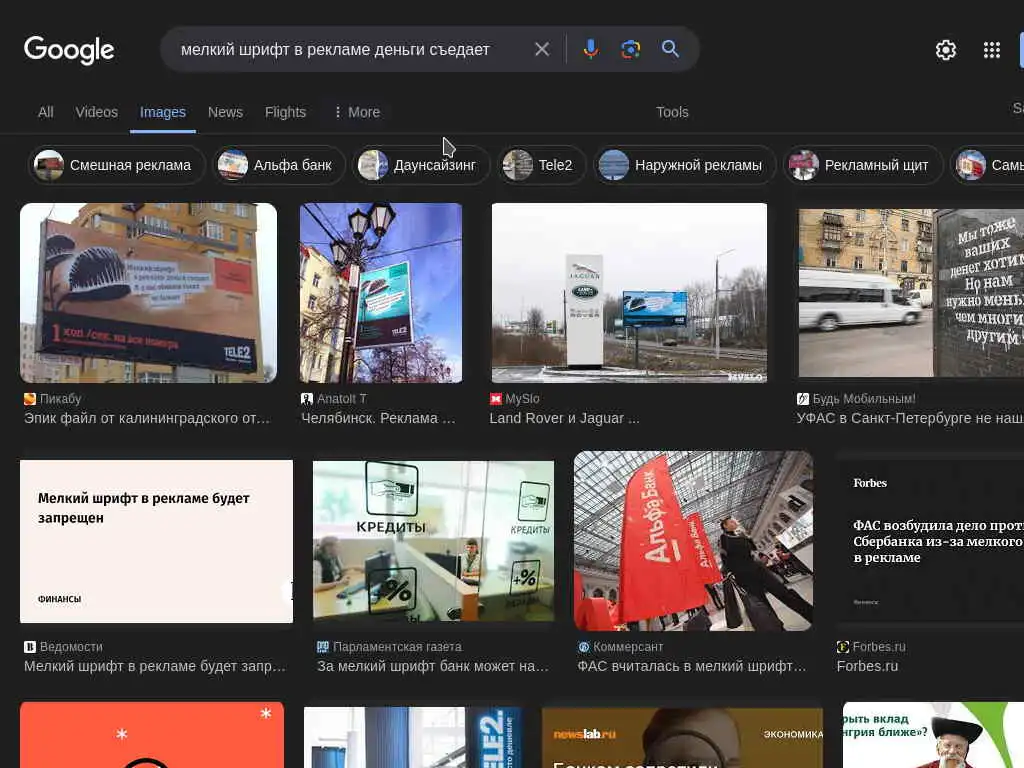Select the Смешная реклама filter chip
Viewport: 1024px width, 768px height.
pos(117,165)
